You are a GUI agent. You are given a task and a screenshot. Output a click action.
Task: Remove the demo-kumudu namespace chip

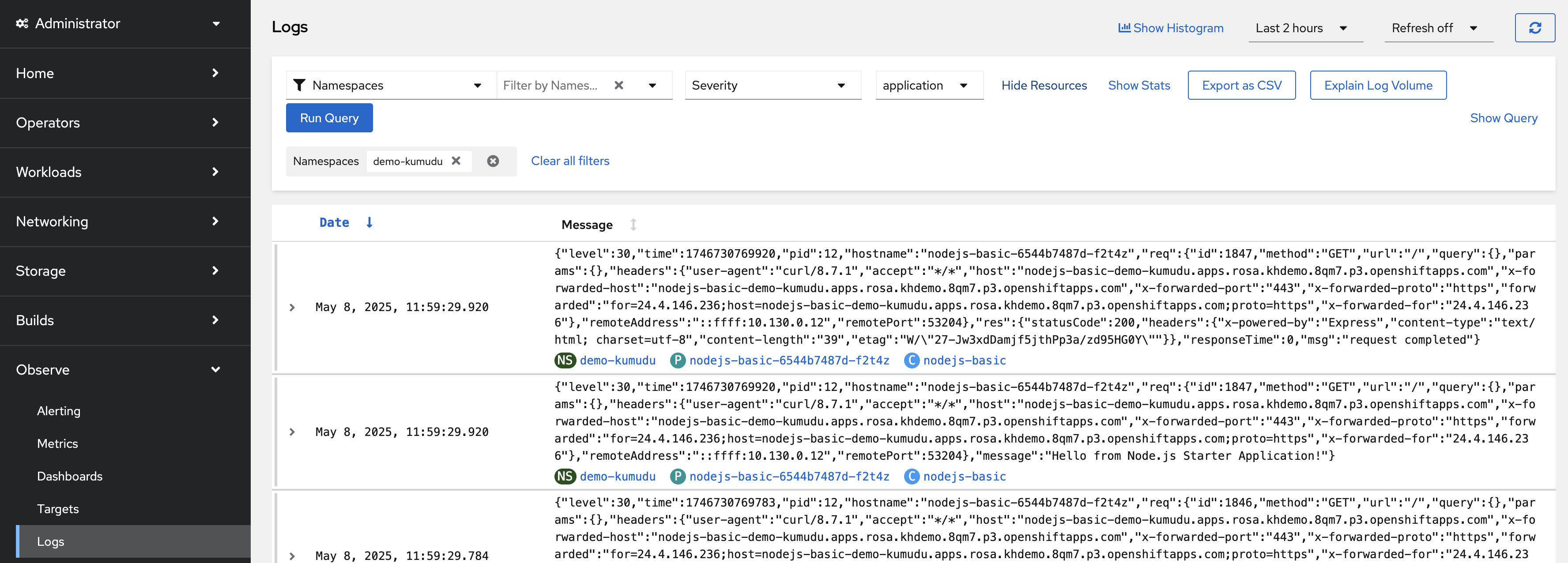click(457, 161)
